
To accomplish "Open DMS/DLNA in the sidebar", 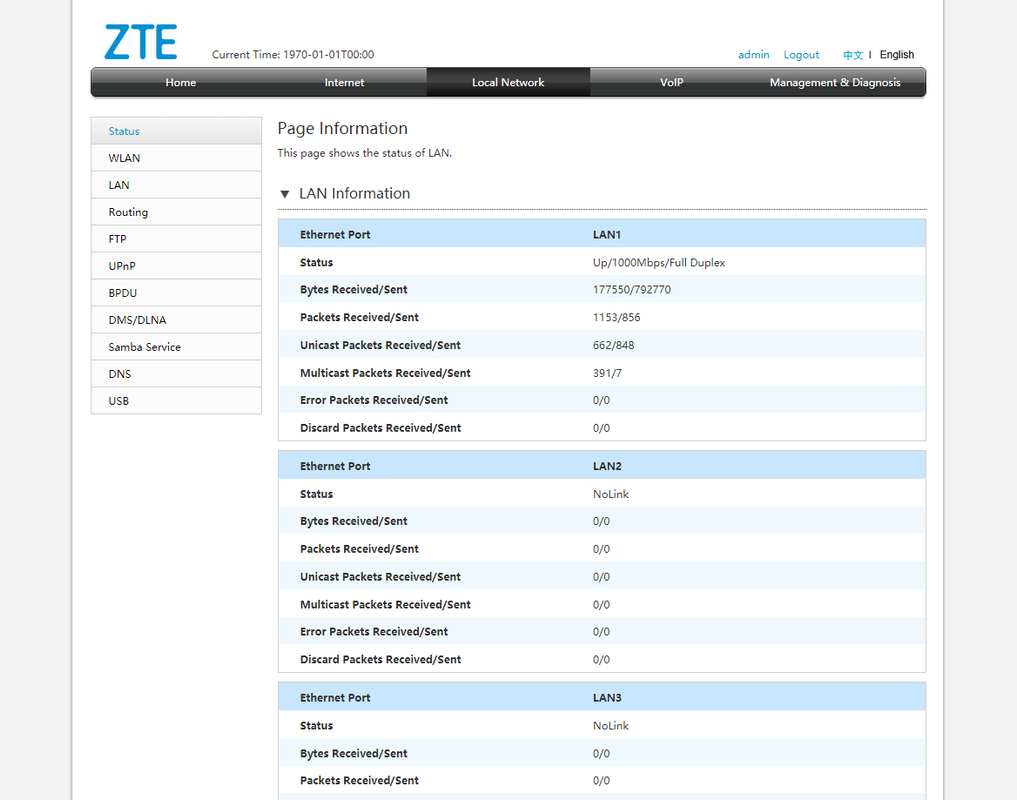I will click(176, 320).
